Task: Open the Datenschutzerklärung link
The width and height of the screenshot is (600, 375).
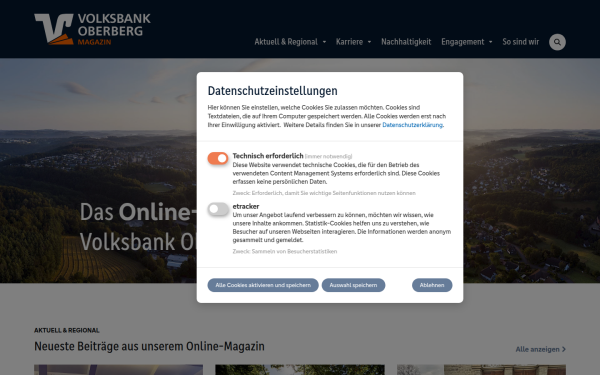Action: (412, 125)
